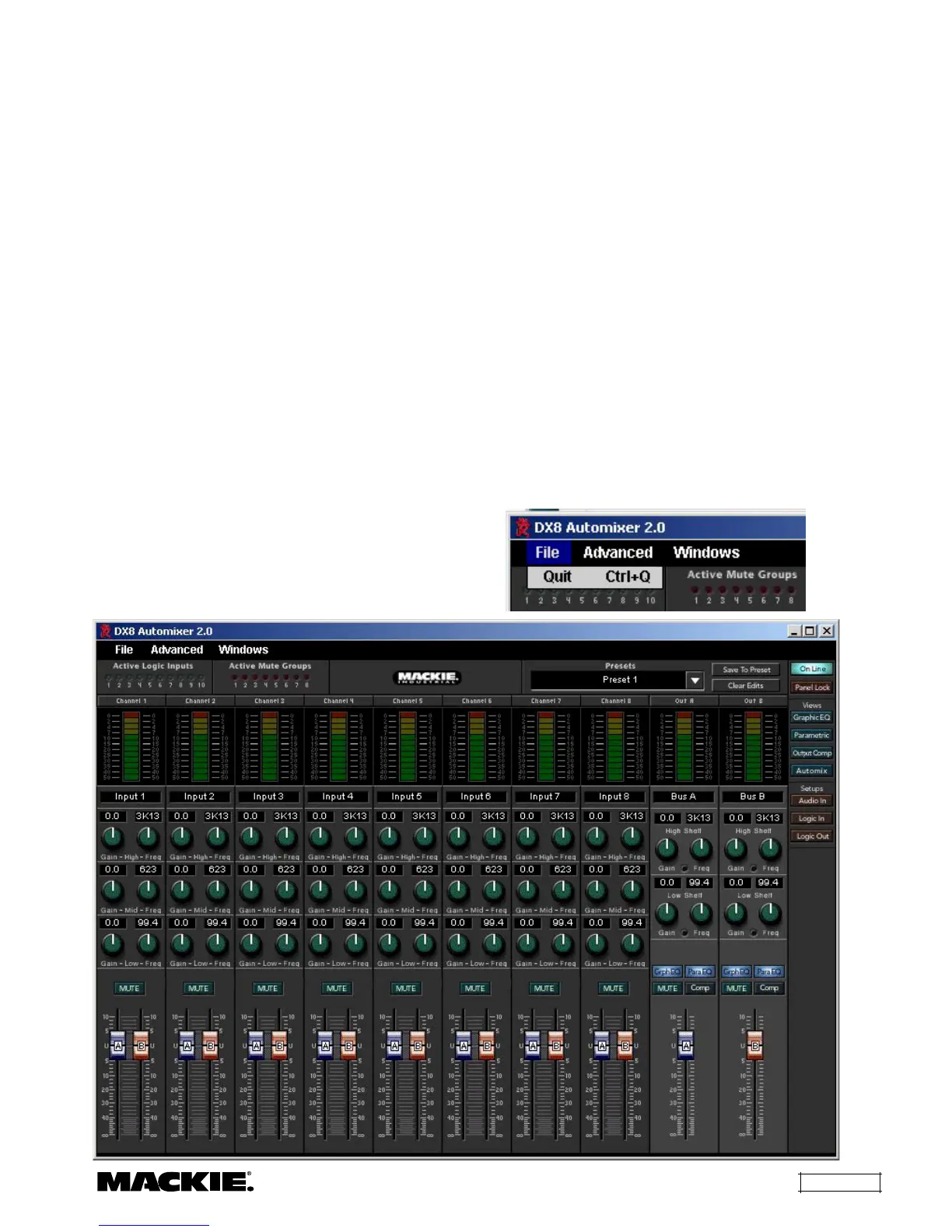952x1232 pixels.
Task: Click red B fader on Input 4
Action: click(348, 1045)
